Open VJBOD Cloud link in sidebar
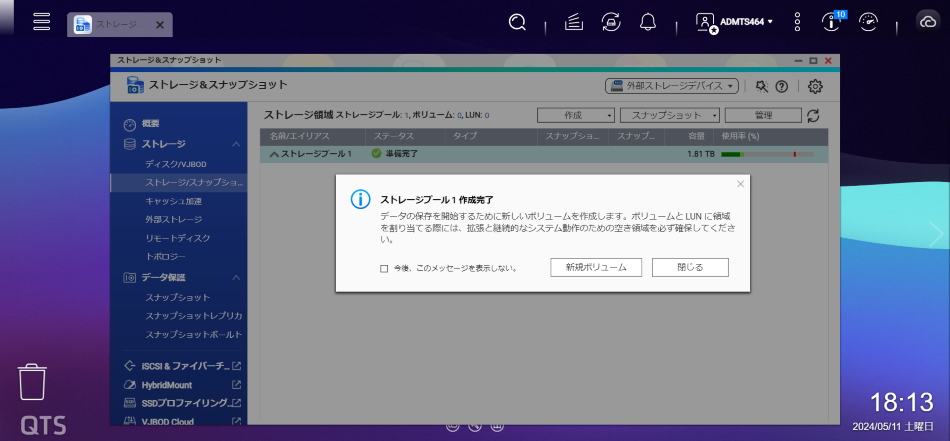The width and height of the screenshot is (950, 441). click(x=168, y=421)
